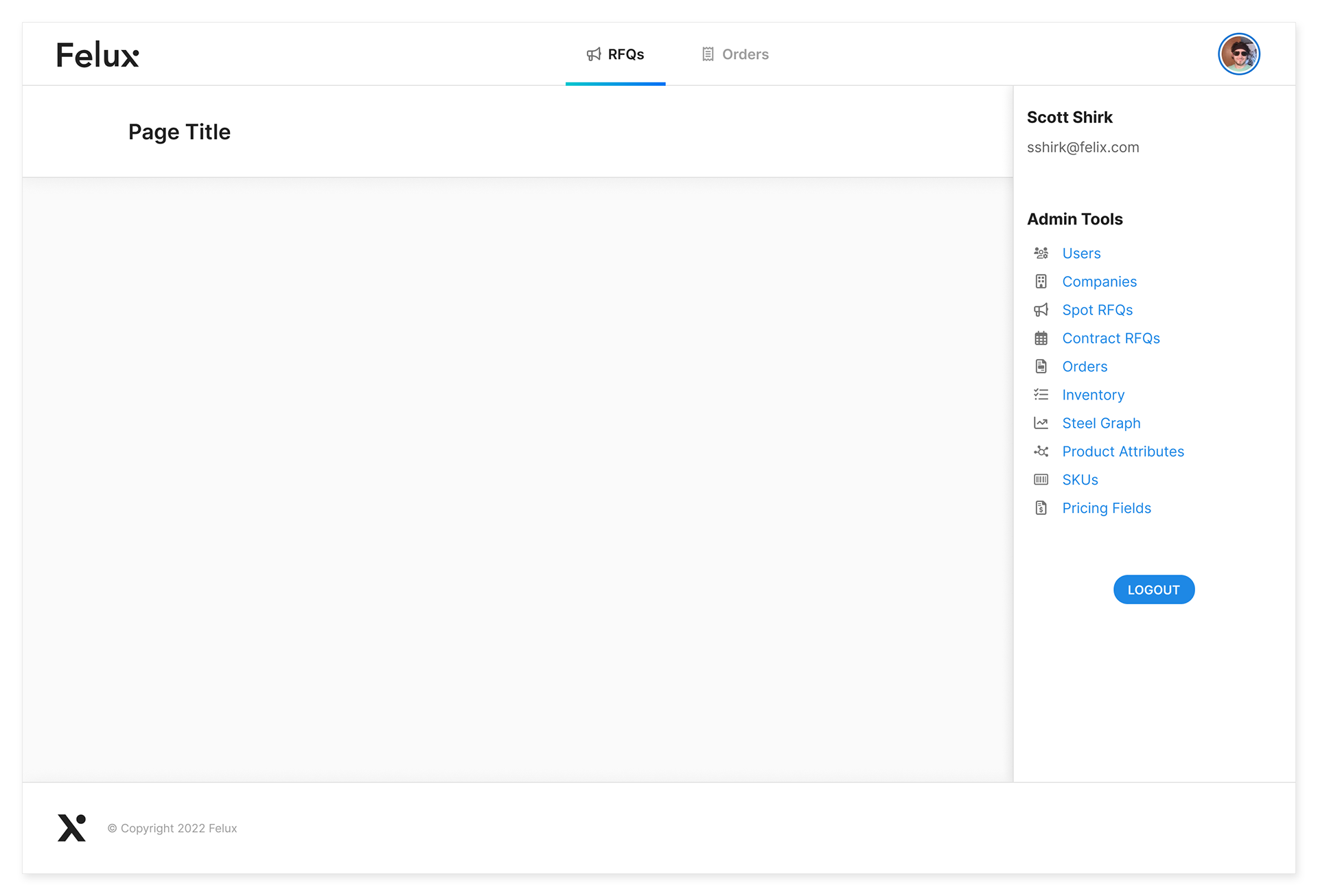This screenshot has height=896, width=1318.
Task: Click the Pricing Fields document icon
Action: (x=1041, y=508)
